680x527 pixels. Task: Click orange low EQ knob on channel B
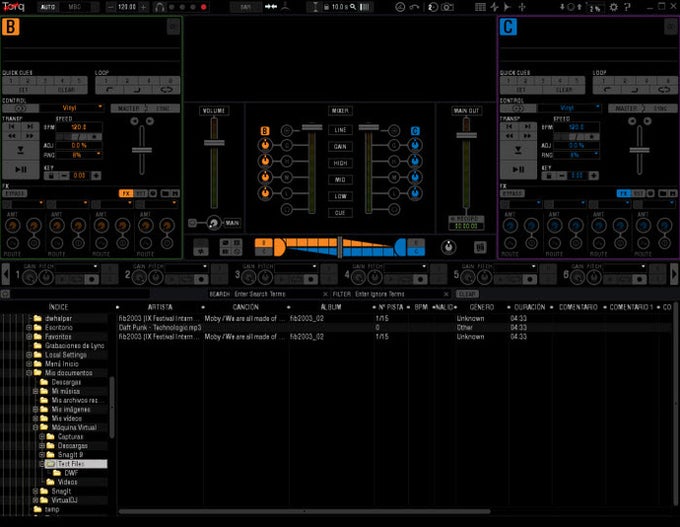click(265, 193)
